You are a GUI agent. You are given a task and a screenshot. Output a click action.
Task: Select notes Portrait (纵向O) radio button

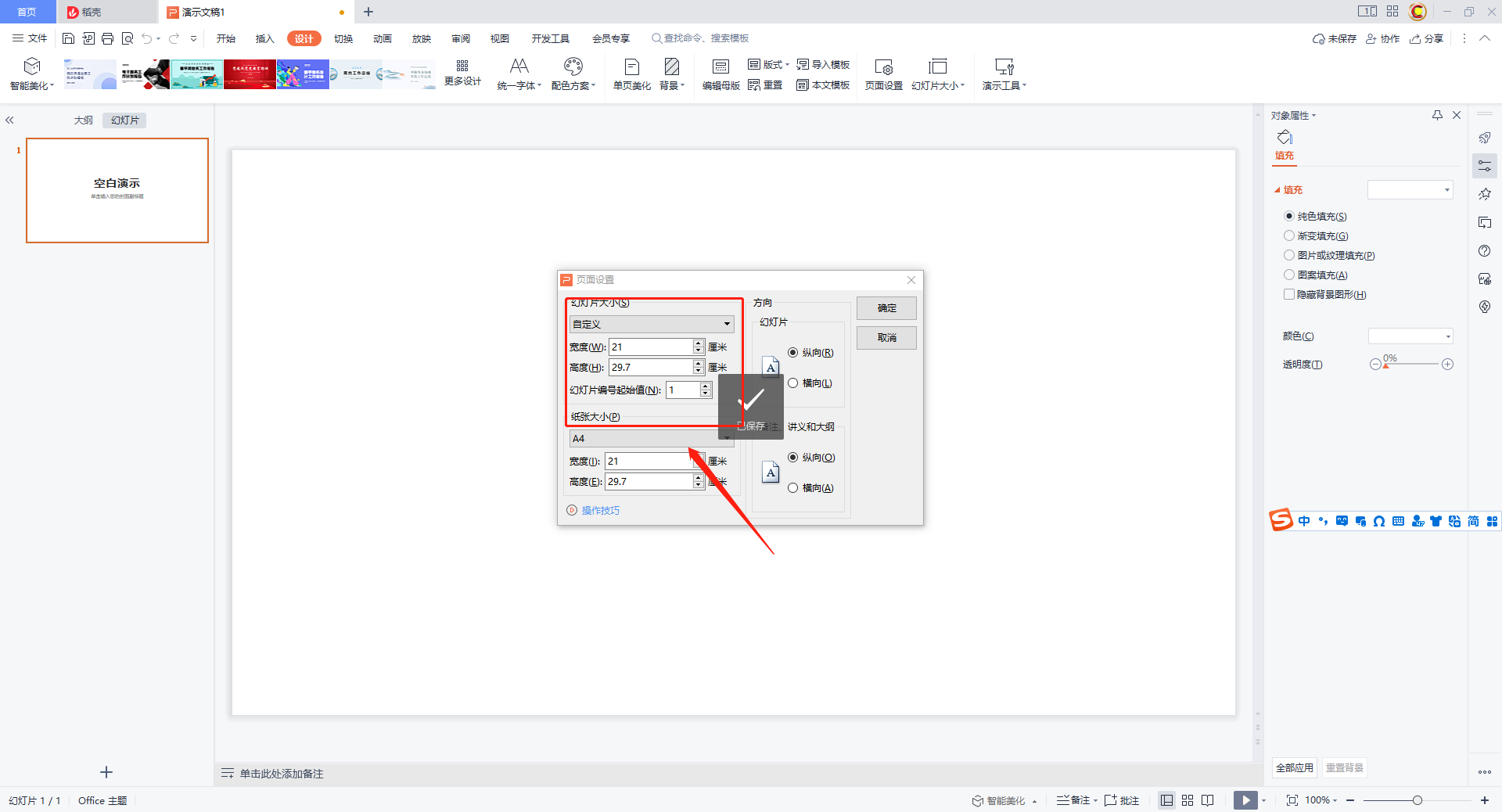[x=793, y=458]
